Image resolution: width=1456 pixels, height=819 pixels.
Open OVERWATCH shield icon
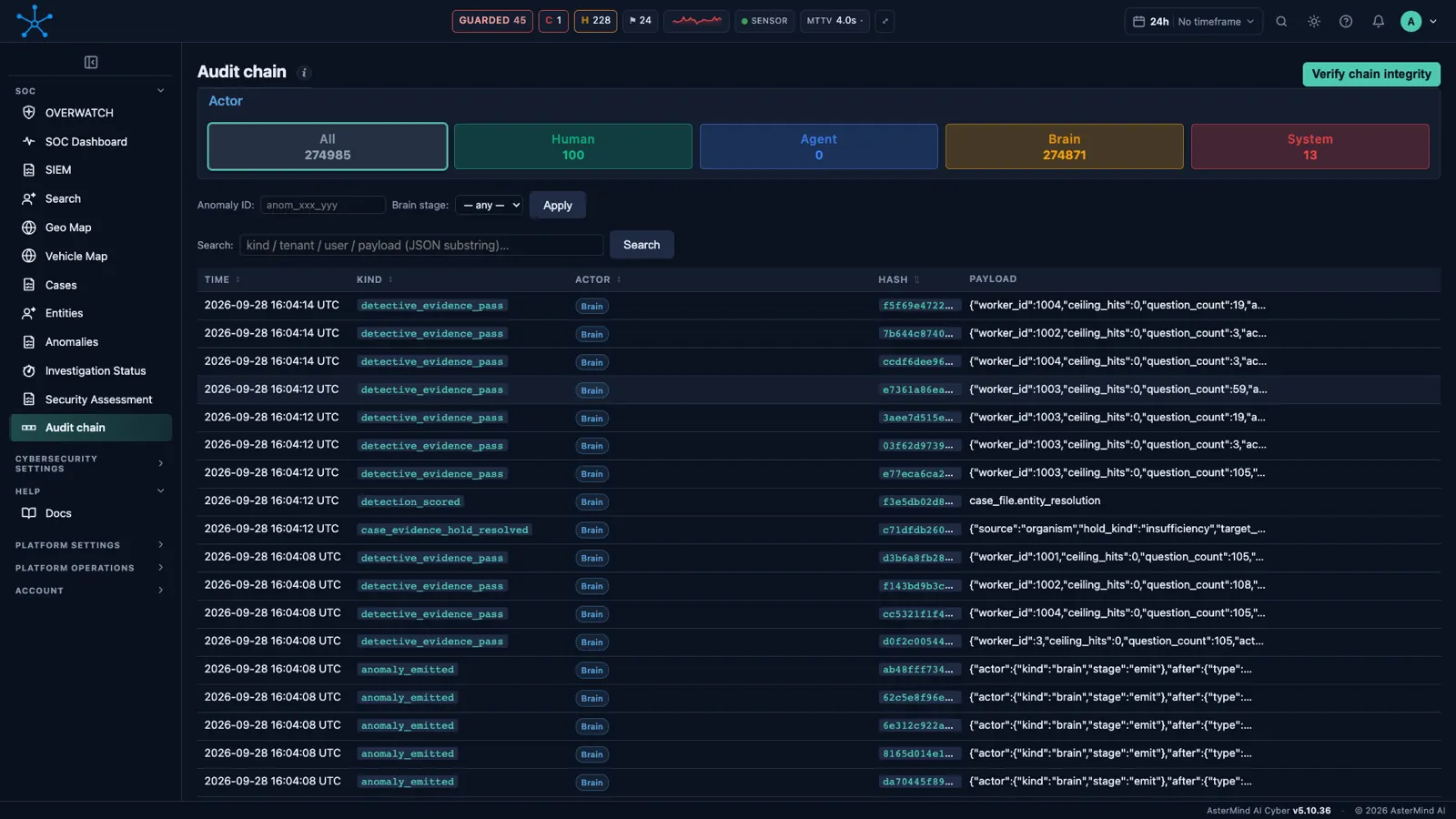(x=29, y=113)
